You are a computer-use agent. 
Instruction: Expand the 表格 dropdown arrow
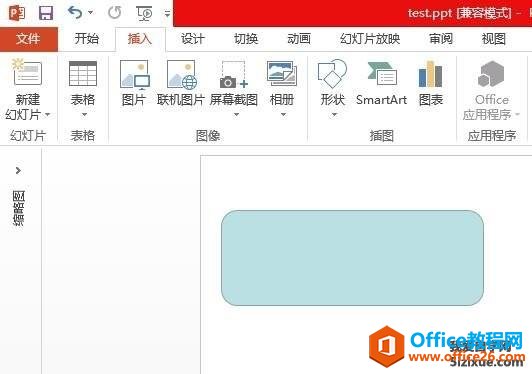click(84, 115)
